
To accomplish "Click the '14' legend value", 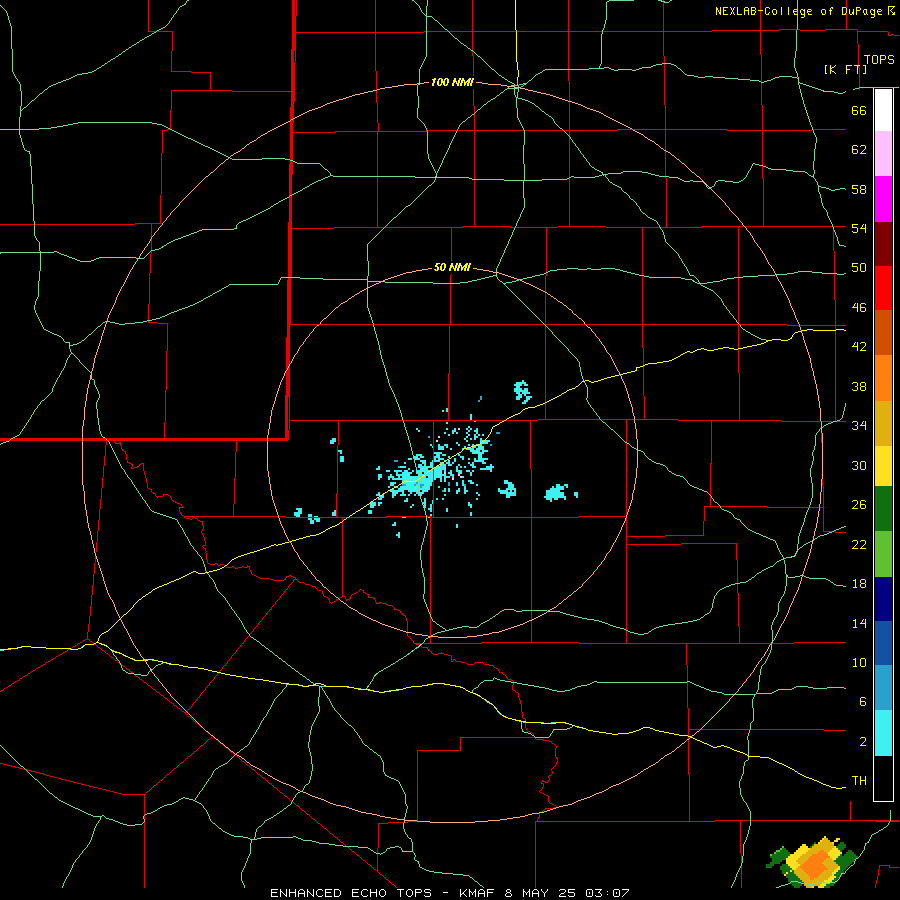I will 859,623.
